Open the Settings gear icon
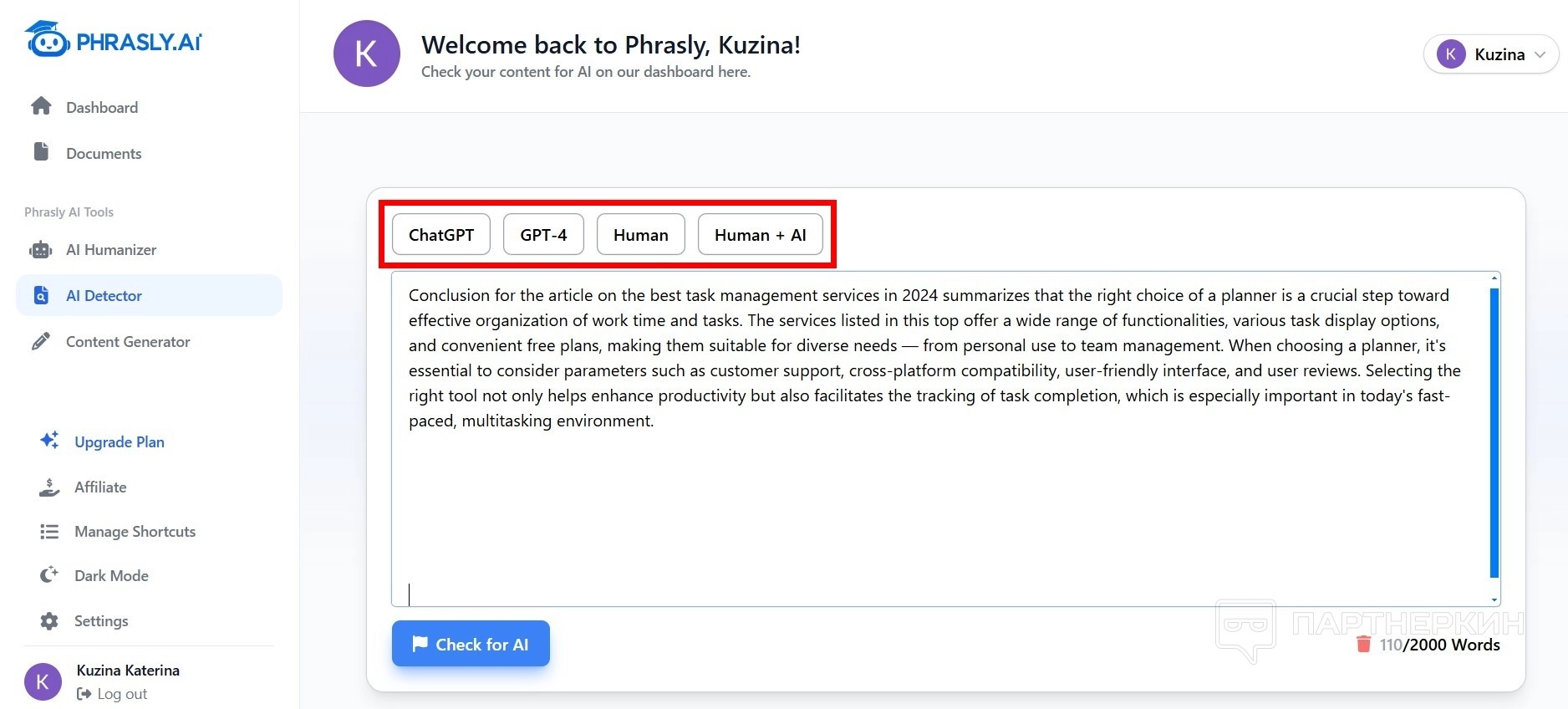The width and height of the screenshot is (1568, 709). coord(49,620)
